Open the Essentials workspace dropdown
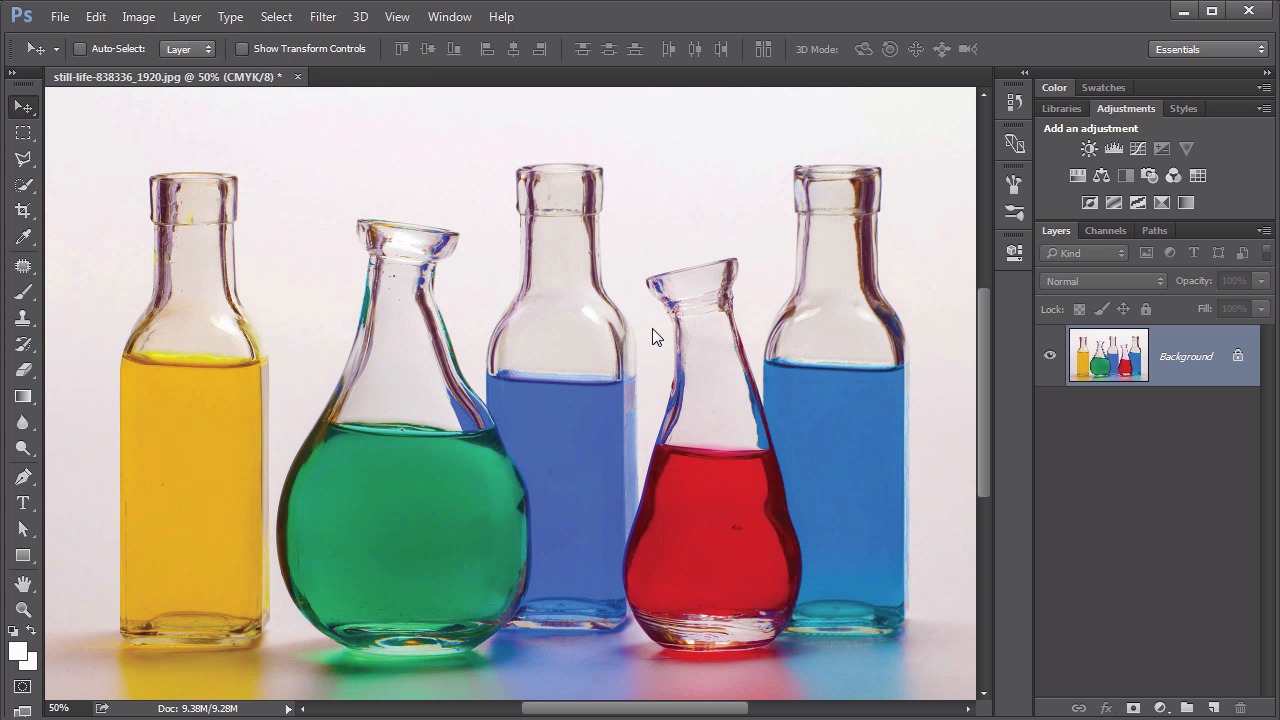The image size is (1280, 720). coord(1208,49)
